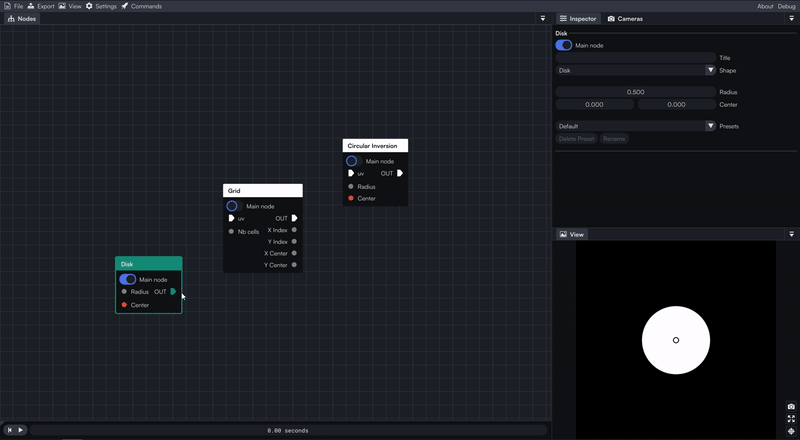This screenshot has height=440, width=800.
Task: Click the Grid node title bar
Action: [x=263, y=190]
